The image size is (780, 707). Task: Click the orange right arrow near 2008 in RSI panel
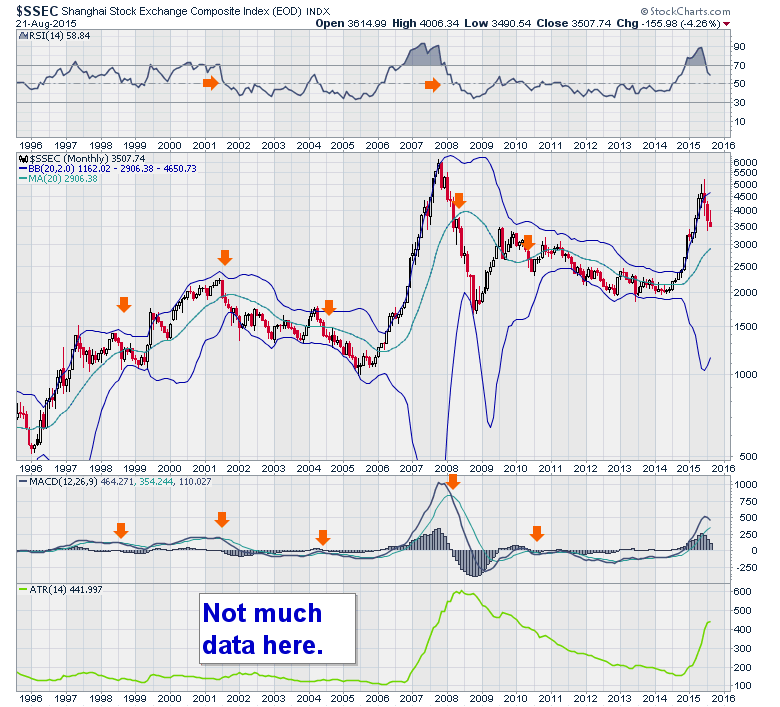[x=432, y=86]
